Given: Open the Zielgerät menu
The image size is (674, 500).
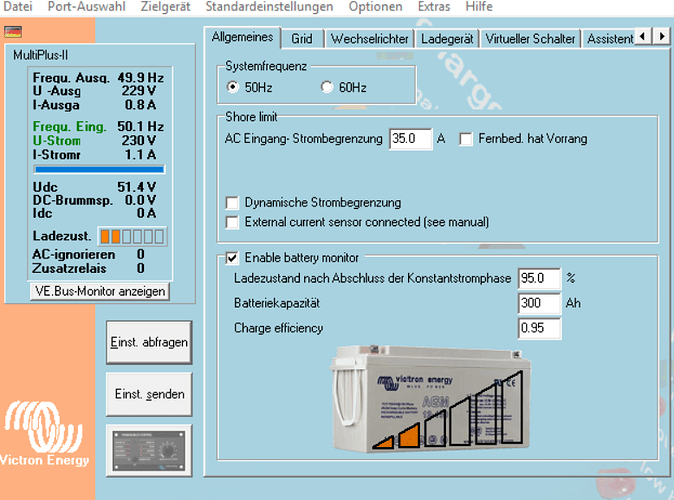Looking at the screenshot, I should [x=165, y=6].
